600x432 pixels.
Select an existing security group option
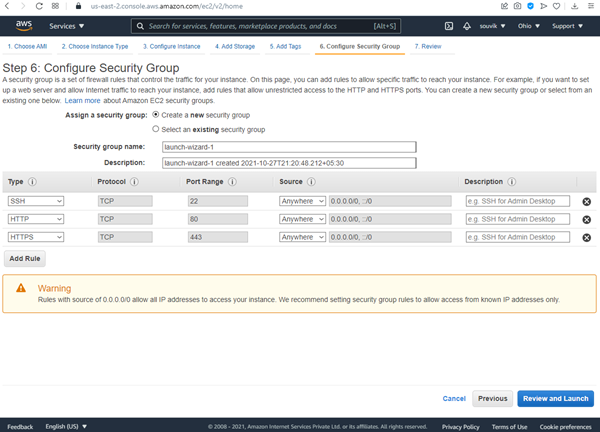[156, 129]
